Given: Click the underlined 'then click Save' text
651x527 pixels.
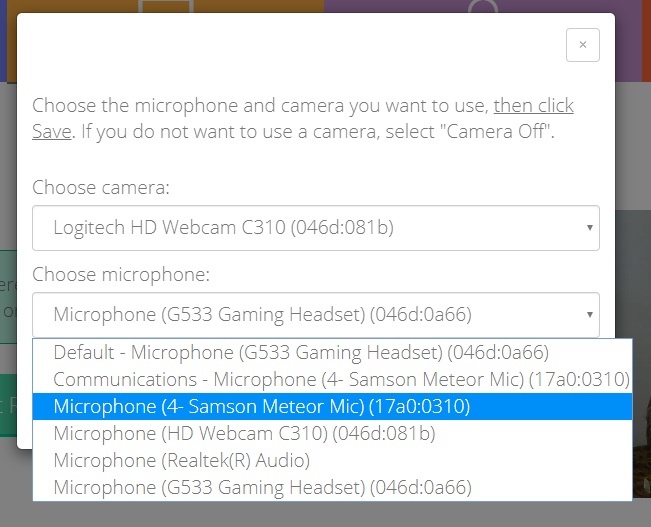Looking at the screenshot, I should pyautogui.click(x=534, y=106).
